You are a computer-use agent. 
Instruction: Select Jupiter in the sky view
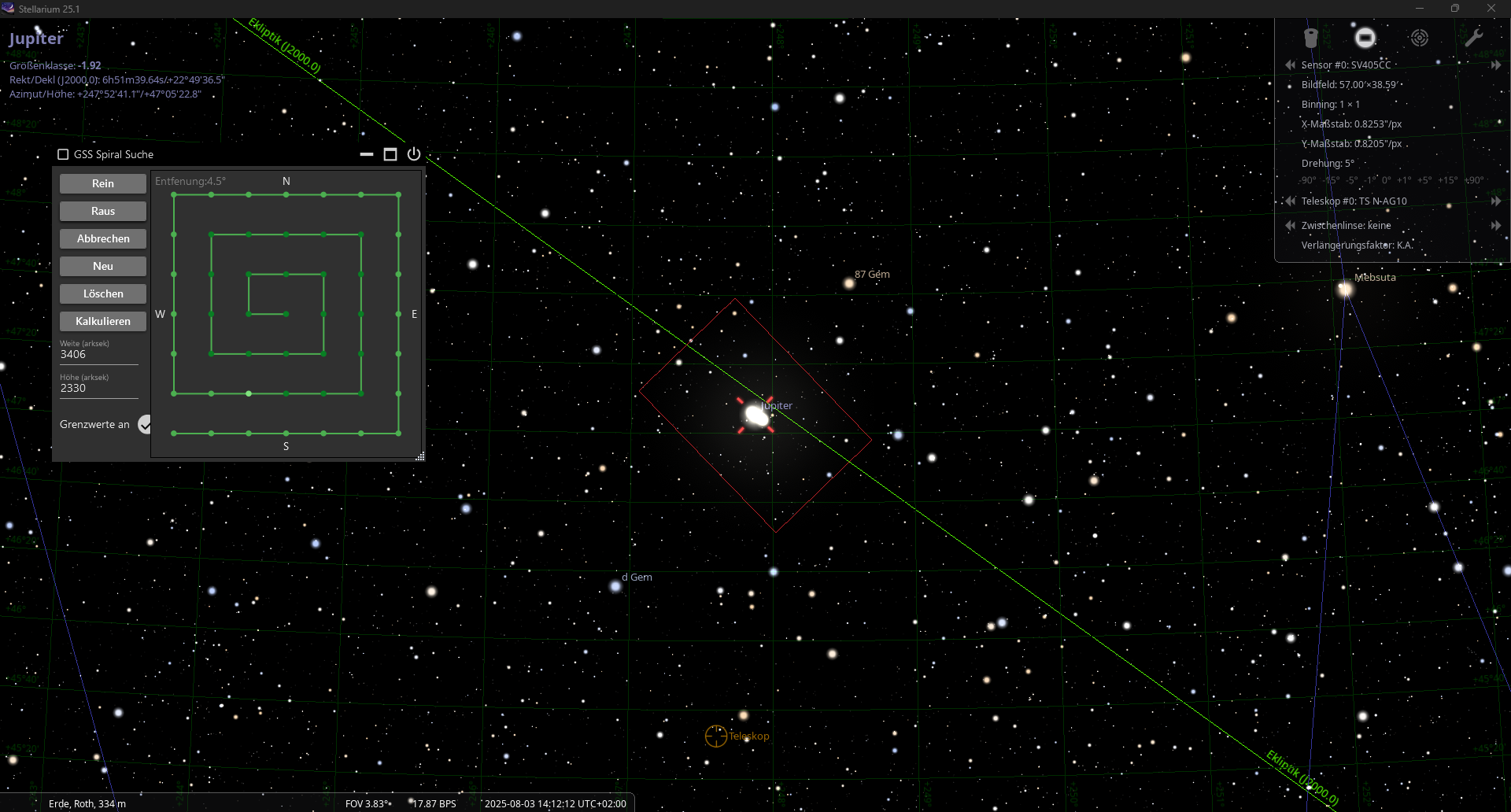[756, 415]
